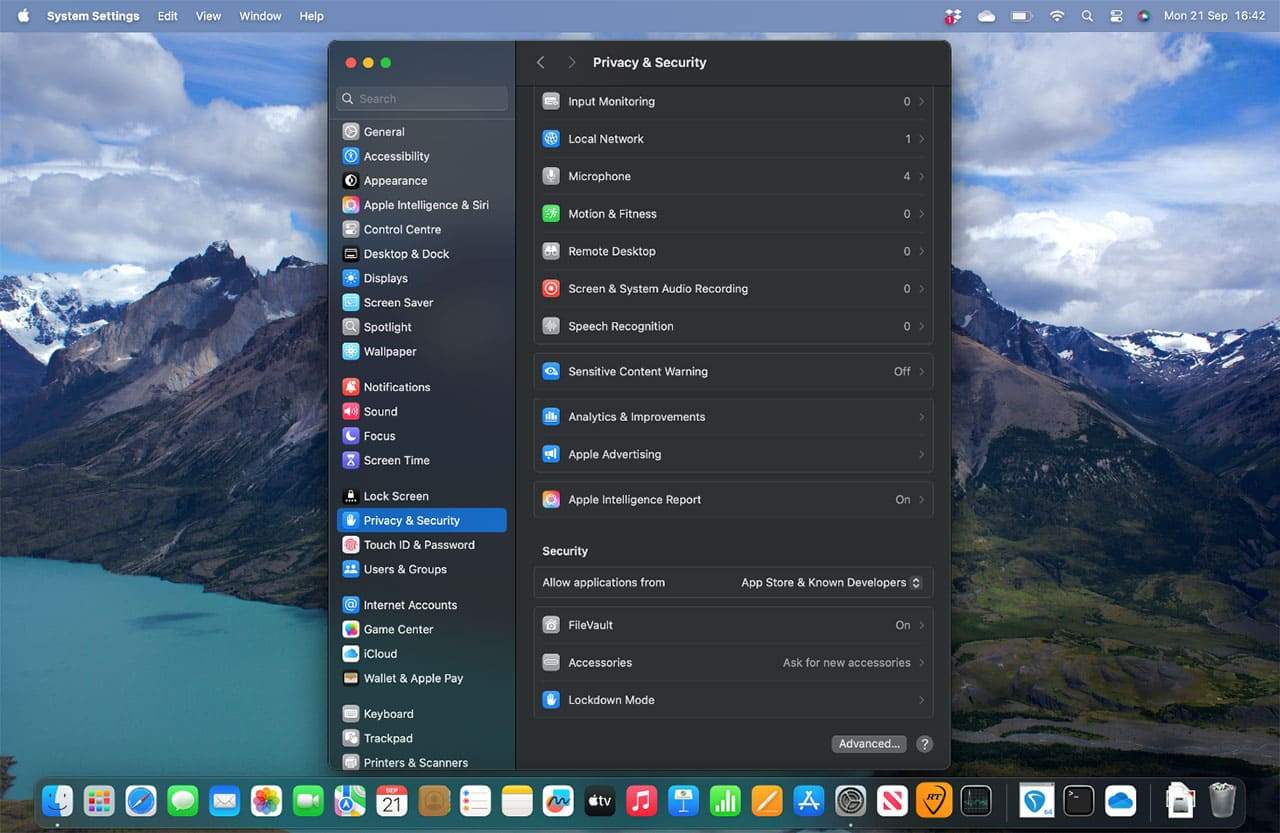
Task: Click the Accessories row icon
Action: pyautogui.click(x=551, y=662)
